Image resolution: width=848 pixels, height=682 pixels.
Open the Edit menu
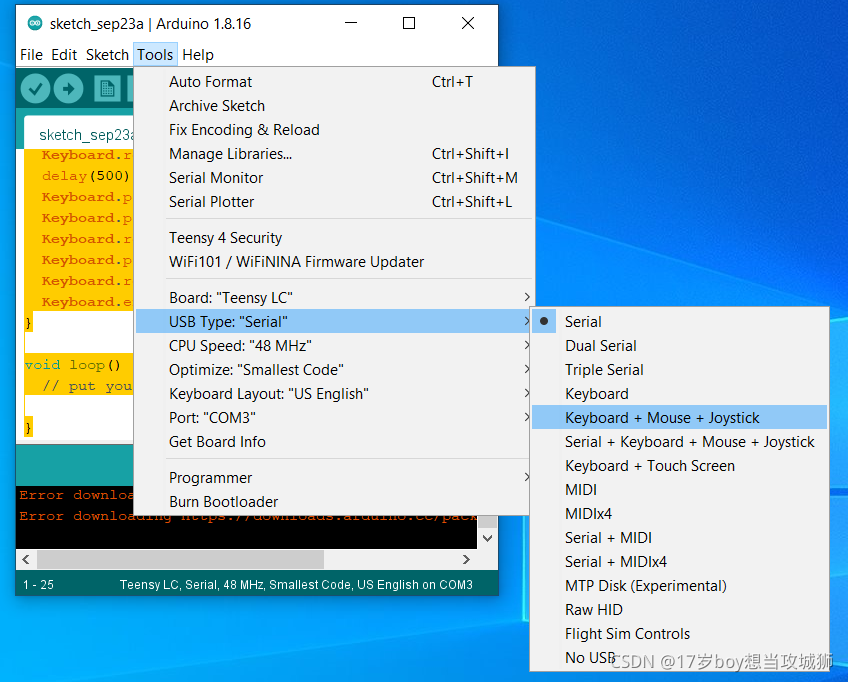coord(64,55)
